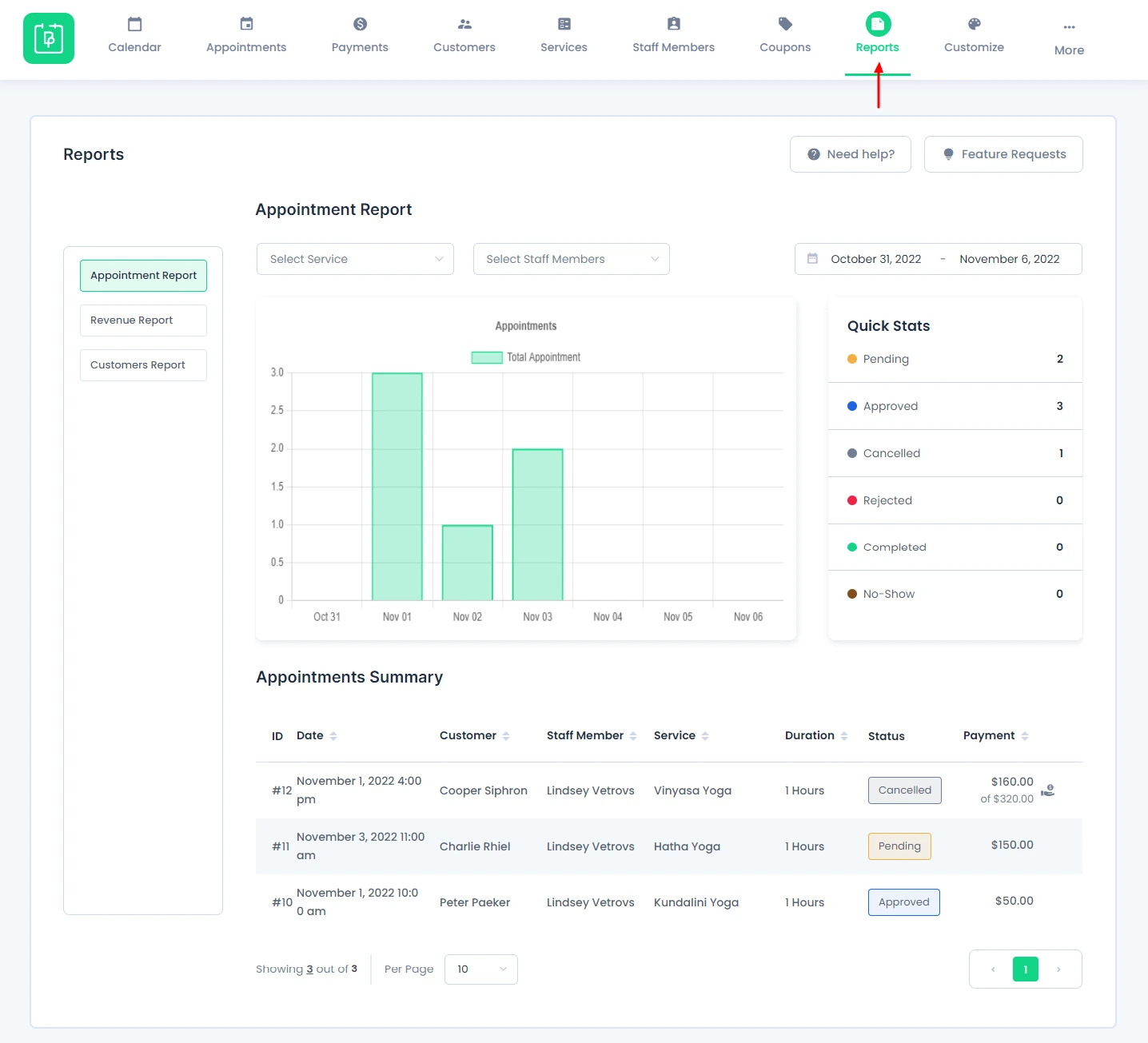1148x1043 pixels.
Task: Click the Need help button
Action: 850,153
